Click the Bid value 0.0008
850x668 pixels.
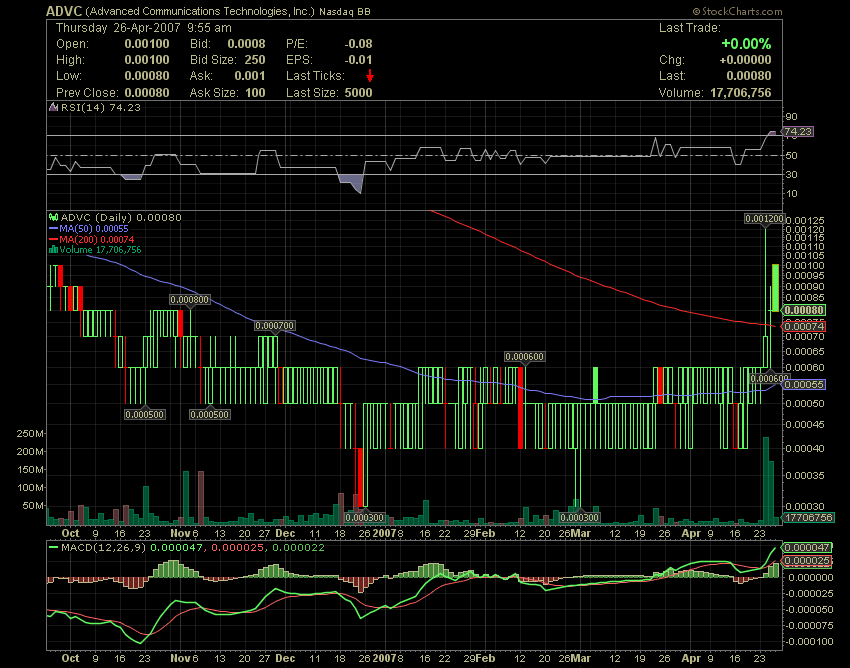point(246,44)
